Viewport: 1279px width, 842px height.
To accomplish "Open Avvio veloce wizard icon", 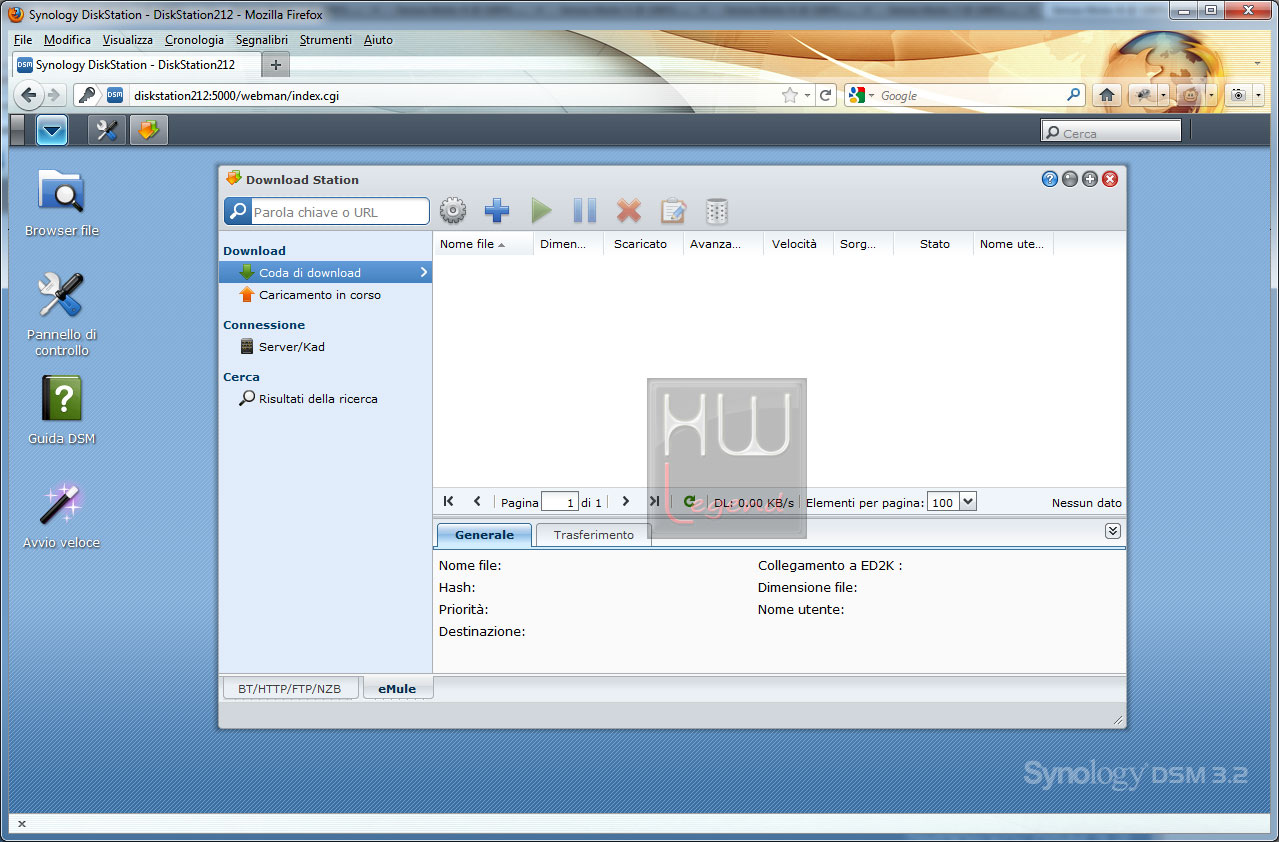I will [61, 514].
